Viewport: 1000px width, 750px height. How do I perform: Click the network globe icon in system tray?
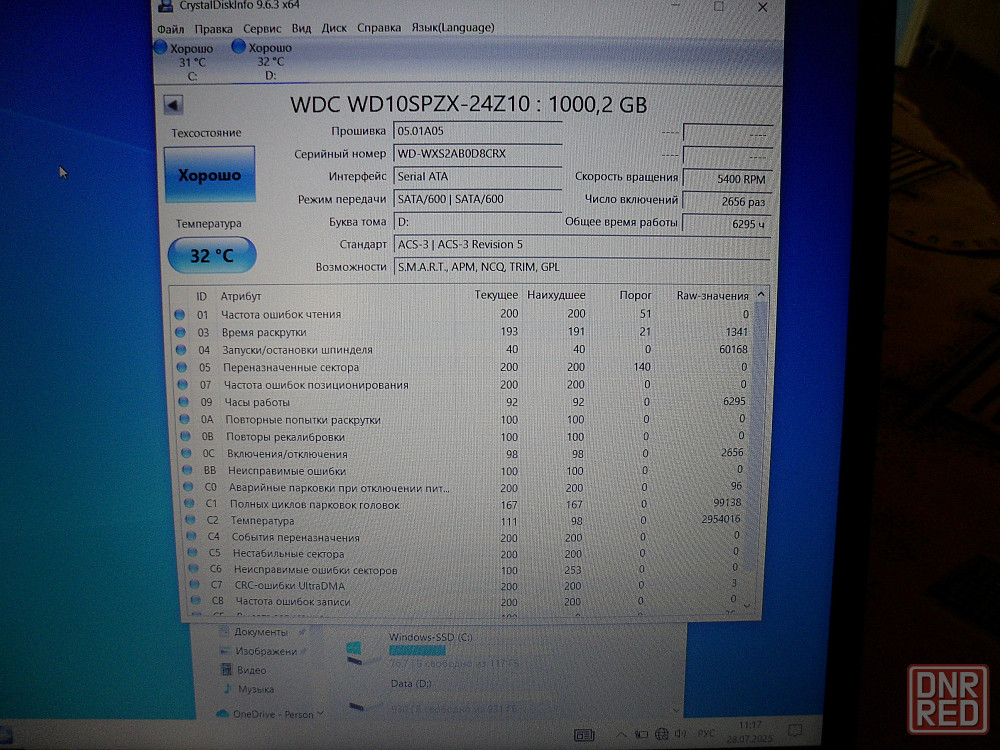tap(661, 734)
